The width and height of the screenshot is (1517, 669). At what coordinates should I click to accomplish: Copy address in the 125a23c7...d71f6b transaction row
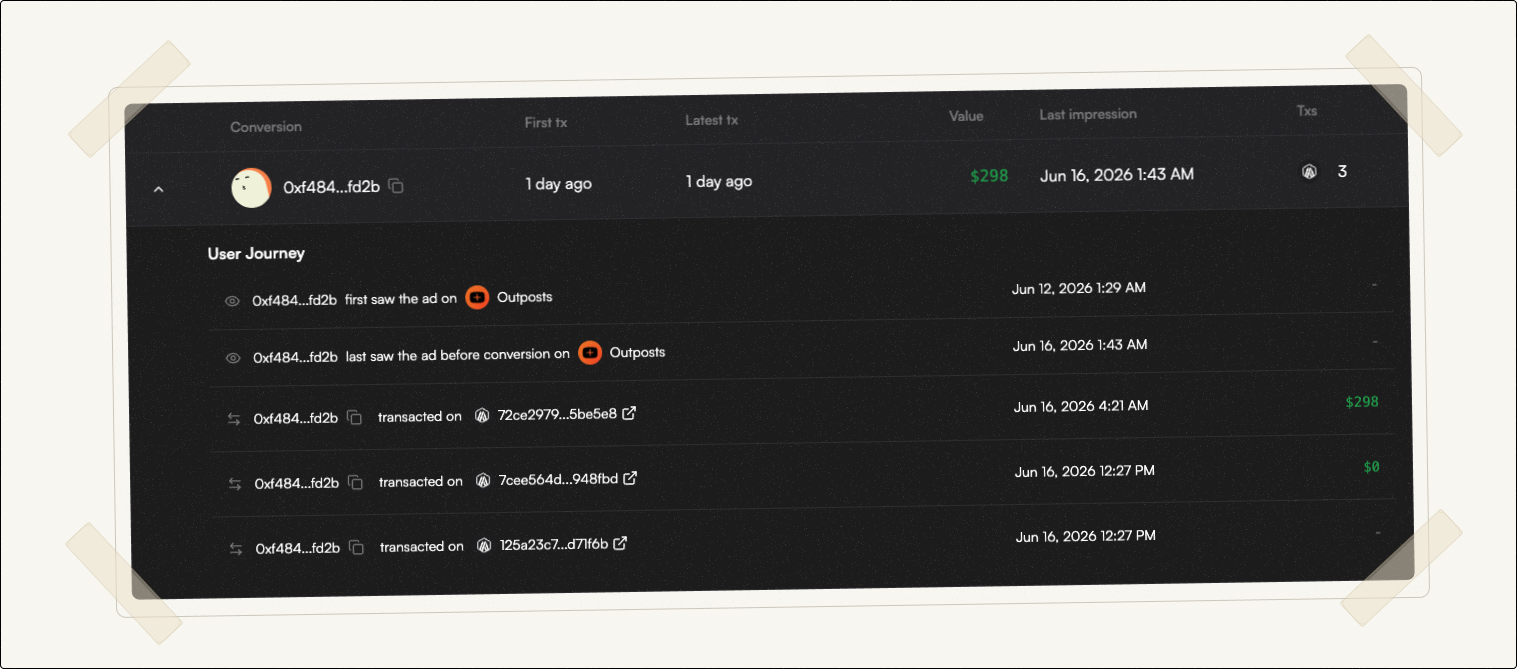coord(357,547)
